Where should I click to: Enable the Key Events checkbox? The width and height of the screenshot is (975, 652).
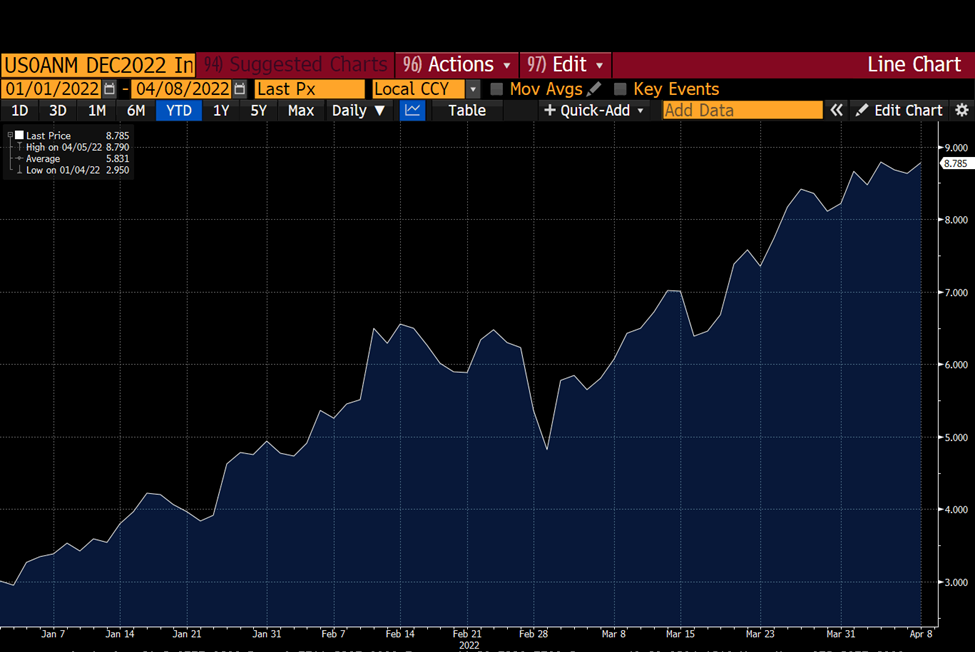[x=619, y=89]
